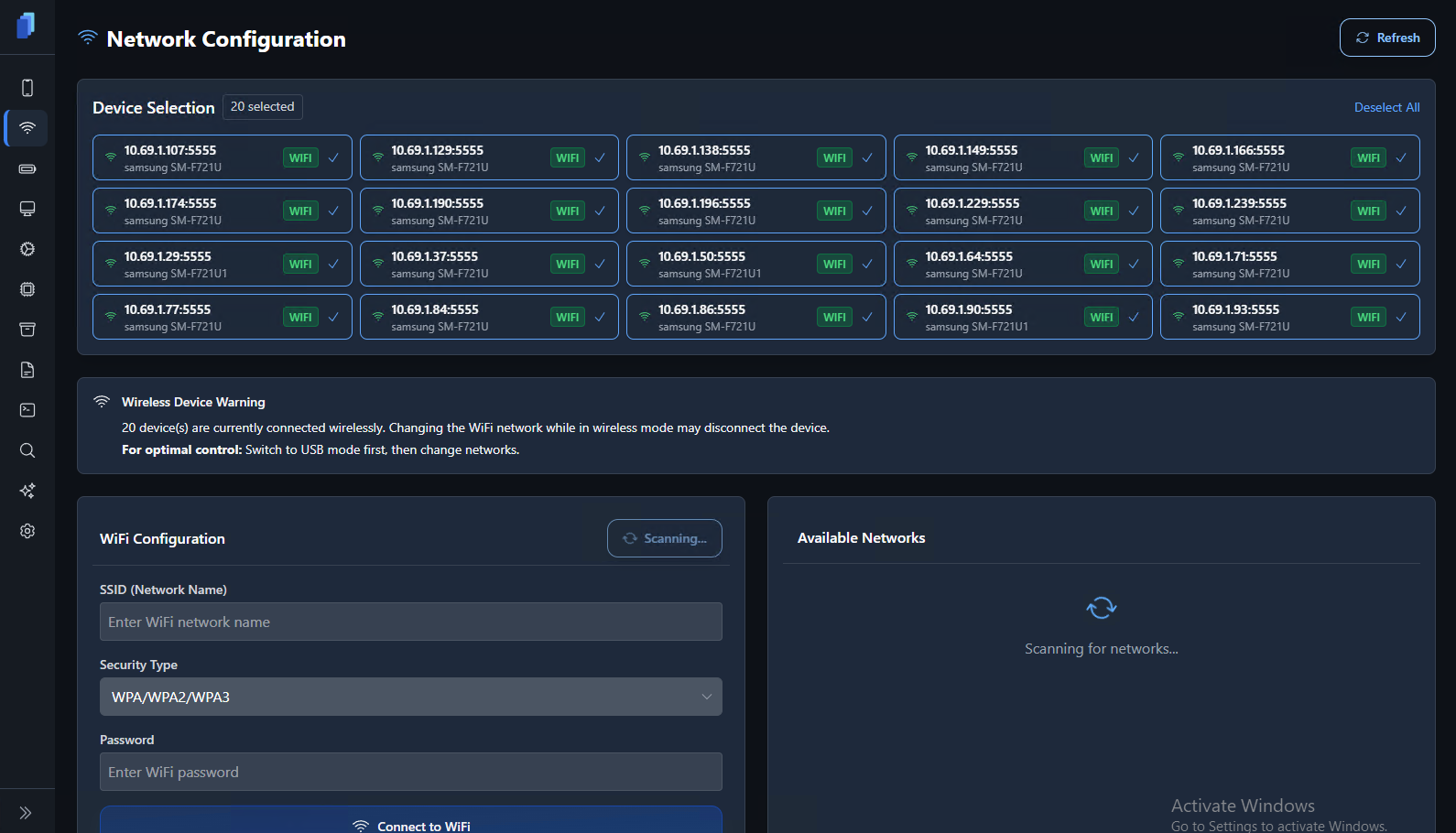Expand the sidebar with double-chevron arrow

pyautogui.click(x=26, y=813)
